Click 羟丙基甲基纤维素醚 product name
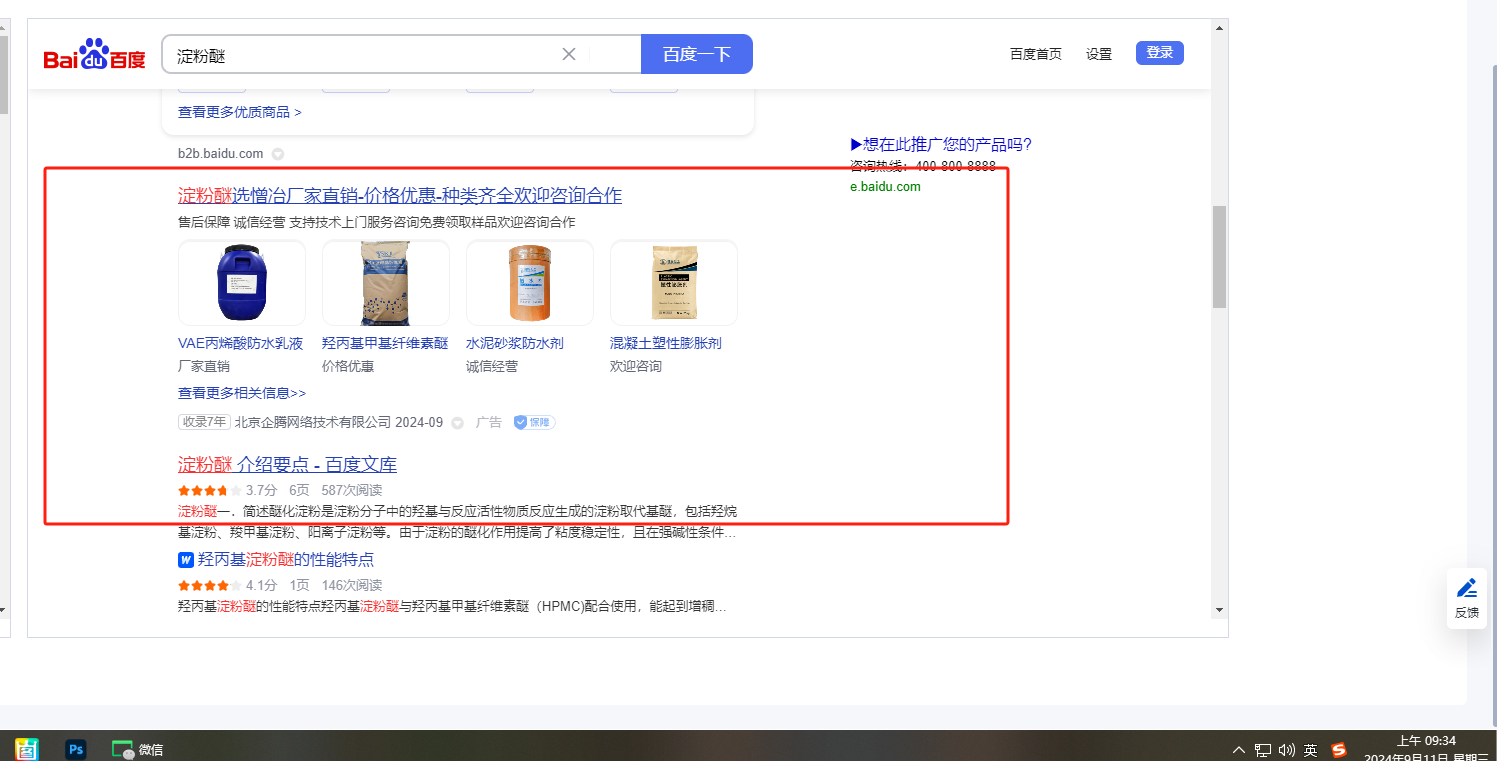The image size is (1497, 761). pyautogui.click(x=385, y=343)
